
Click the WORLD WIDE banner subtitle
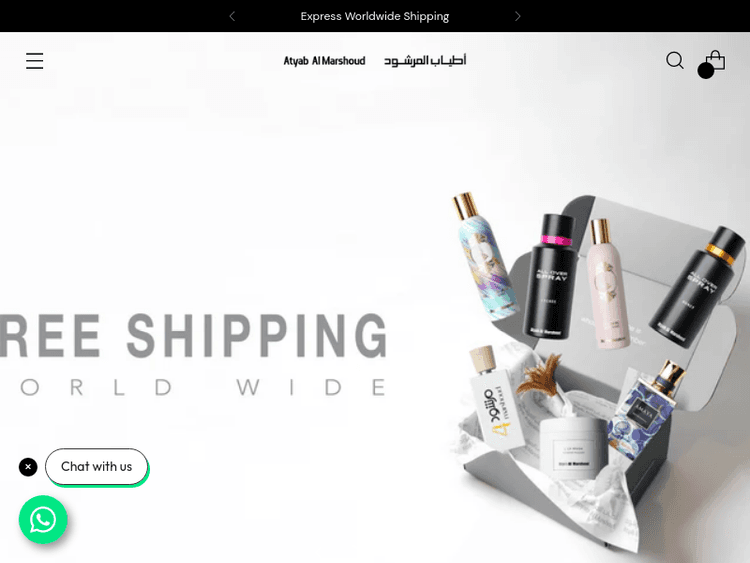pos(203,387)
